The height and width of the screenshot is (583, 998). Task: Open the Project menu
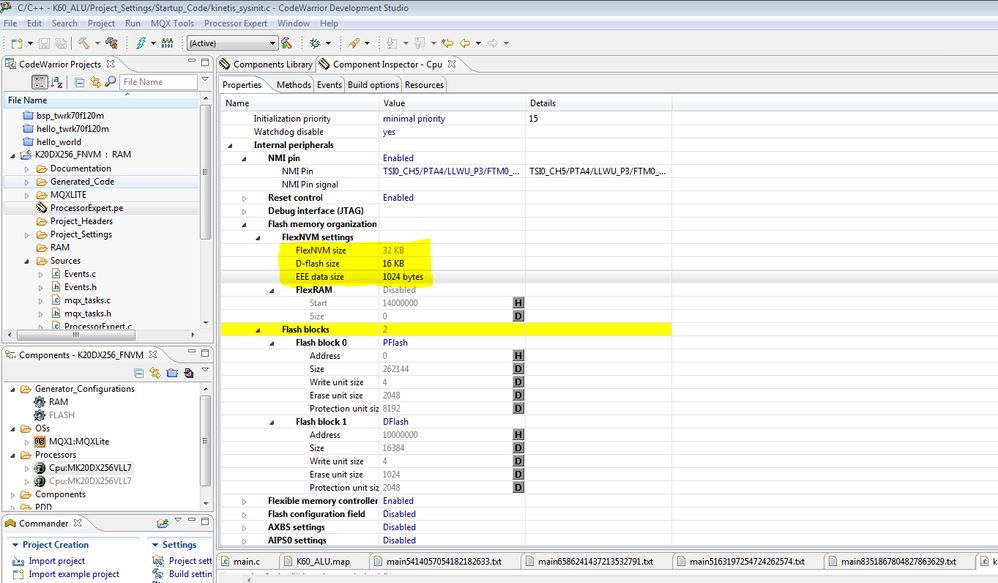pos(101,24)
